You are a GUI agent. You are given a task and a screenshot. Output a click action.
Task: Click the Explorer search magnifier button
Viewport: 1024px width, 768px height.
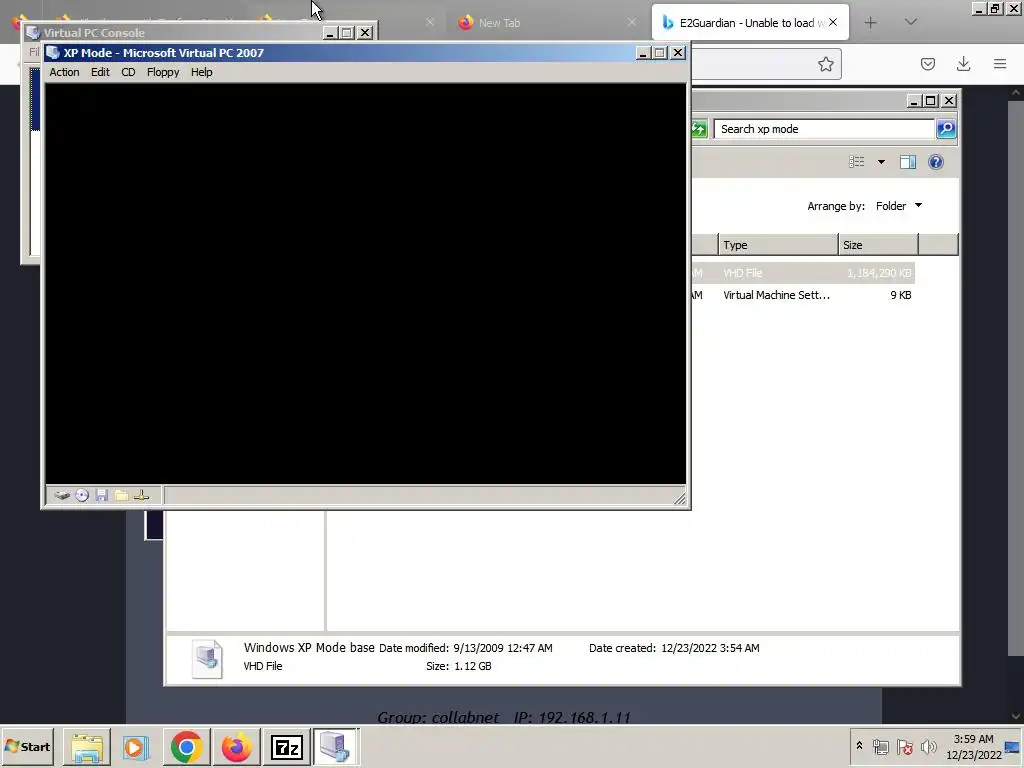coord(946,129)
